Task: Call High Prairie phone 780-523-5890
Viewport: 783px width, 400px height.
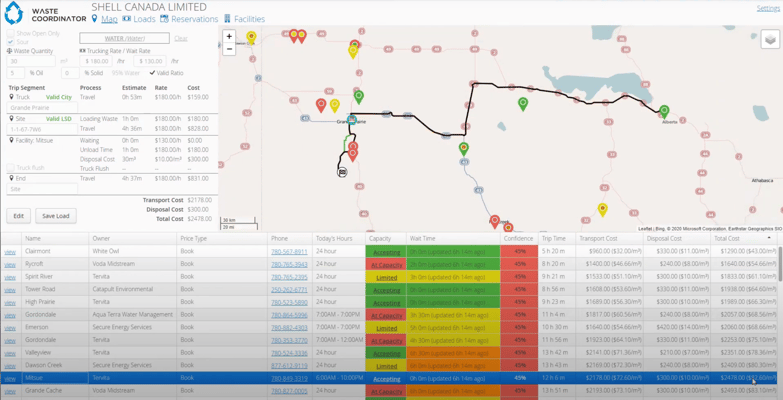Action: 289,302
